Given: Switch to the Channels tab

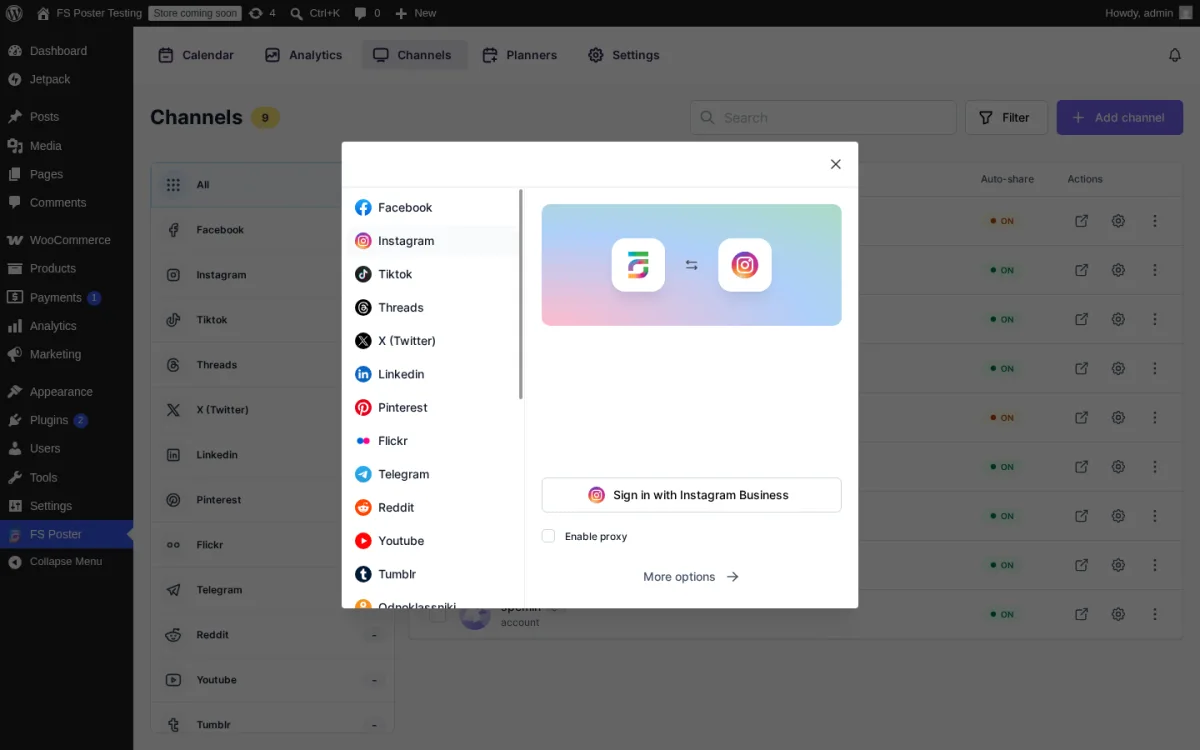Looking at the screenshot, I should (413, 55).
